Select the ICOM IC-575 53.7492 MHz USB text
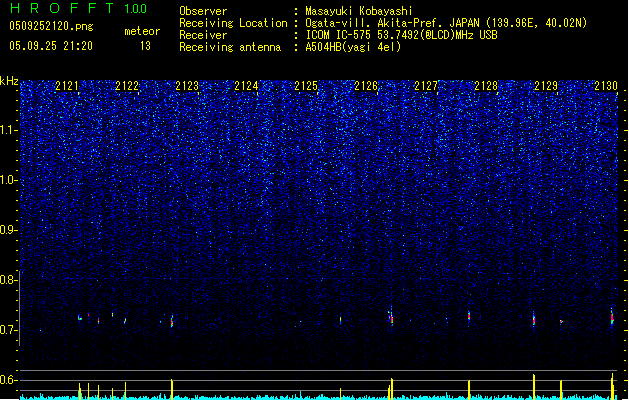Viewport: 629px width, 400px height. (401, 35)
